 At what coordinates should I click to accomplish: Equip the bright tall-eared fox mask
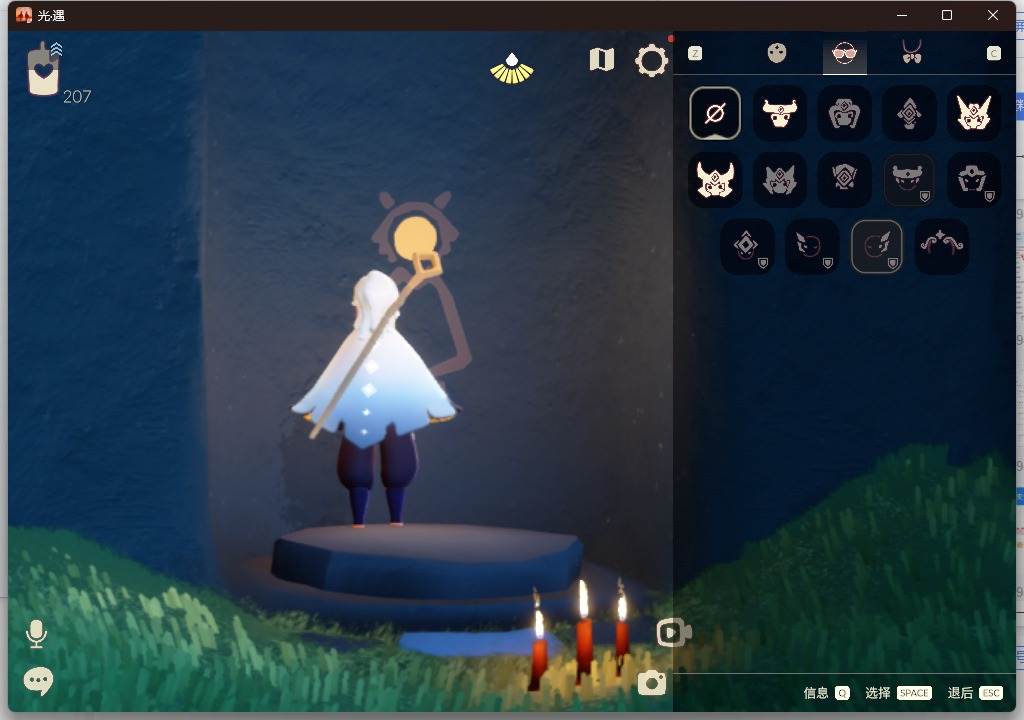[973, 113]
